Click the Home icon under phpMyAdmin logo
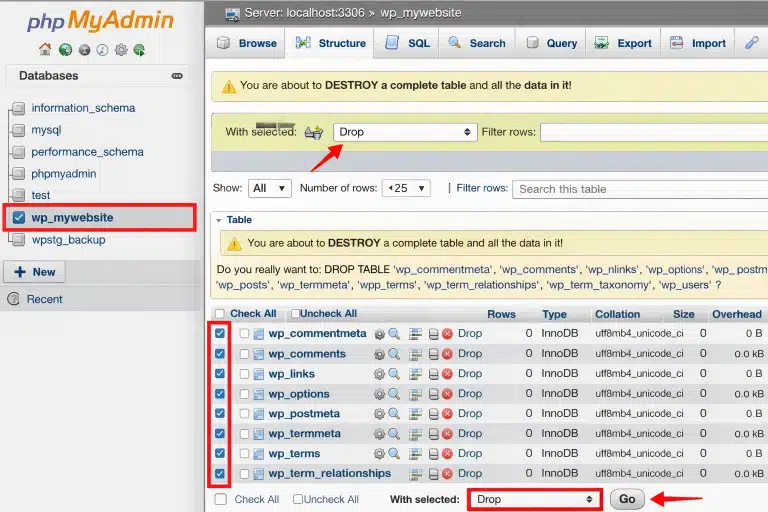This screenshot has width=768, height=512. coord(45,49)
